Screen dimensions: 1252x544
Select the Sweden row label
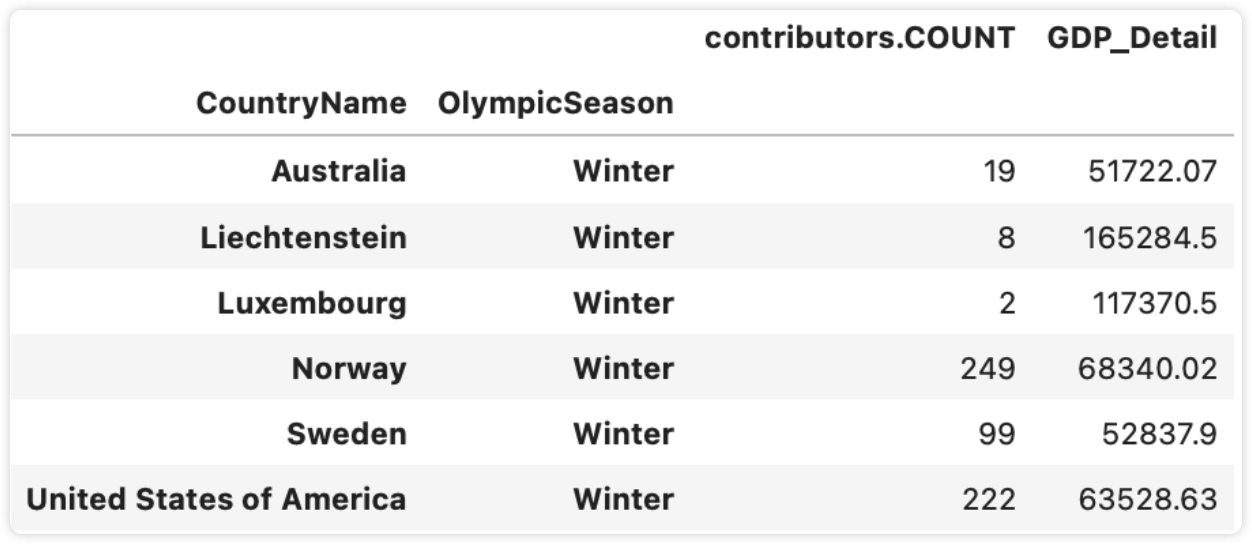coord(347,433)
